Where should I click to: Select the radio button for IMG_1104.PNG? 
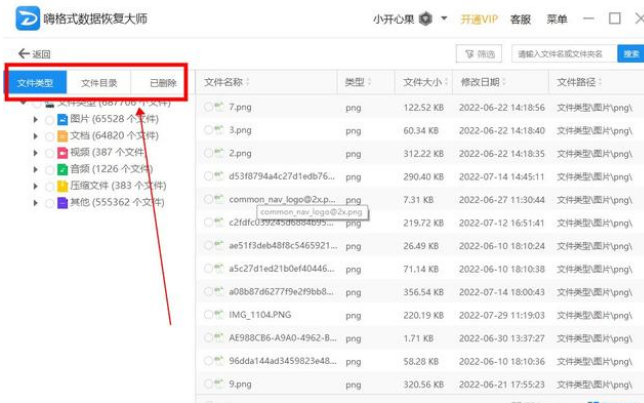(208, 315)
